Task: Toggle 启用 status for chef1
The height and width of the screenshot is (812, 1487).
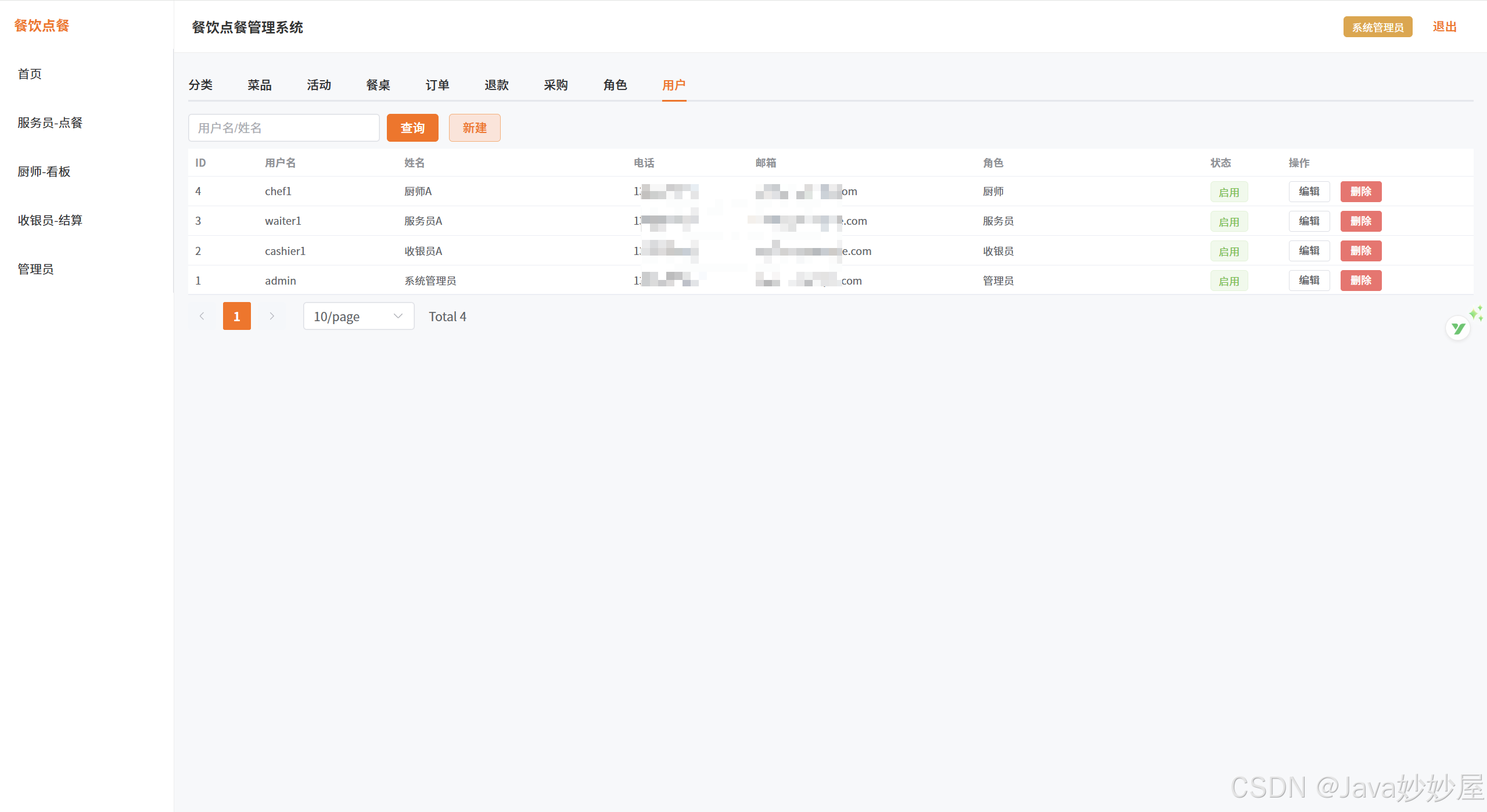Action: click(1229, 192)
